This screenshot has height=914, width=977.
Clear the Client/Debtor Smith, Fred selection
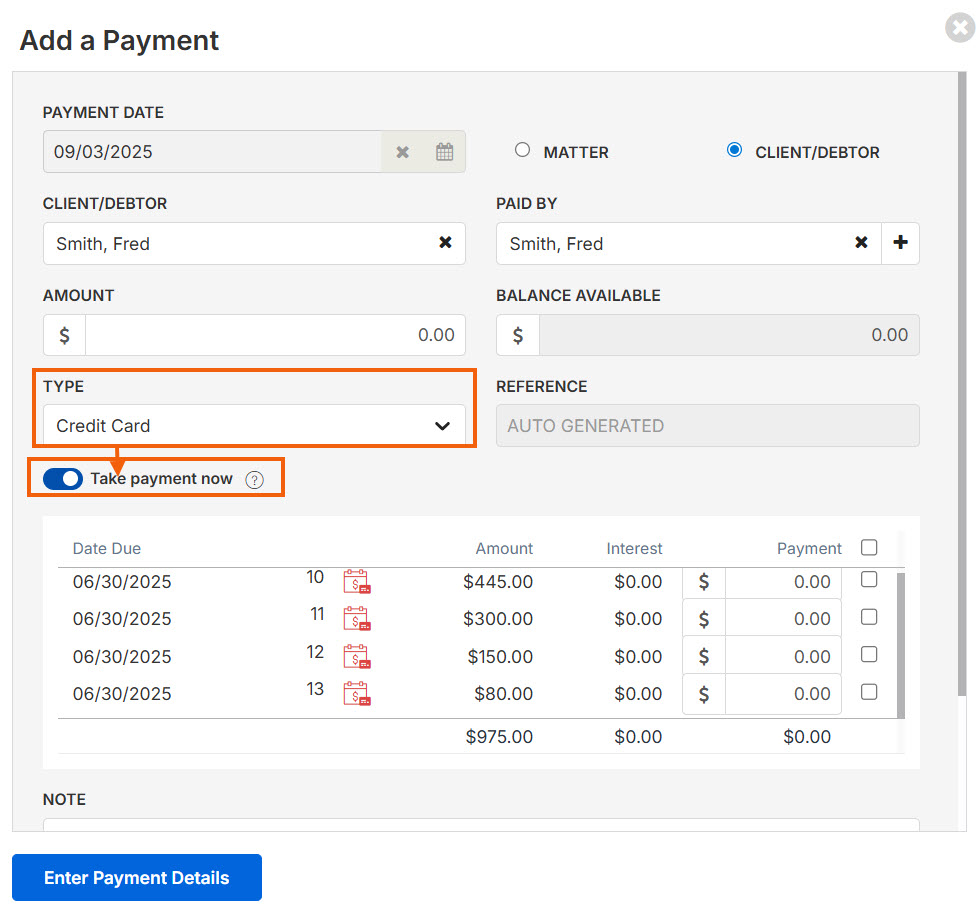(445, 243)
